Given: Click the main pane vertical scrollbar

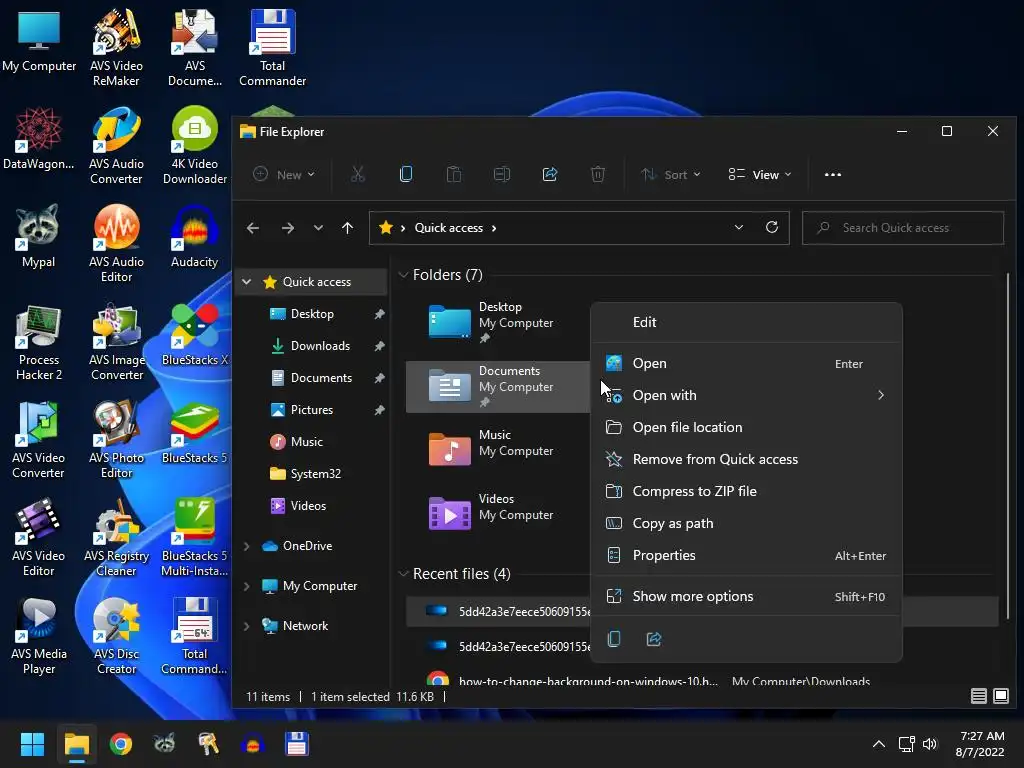Looking at the screenshot, I should 1008,445.
